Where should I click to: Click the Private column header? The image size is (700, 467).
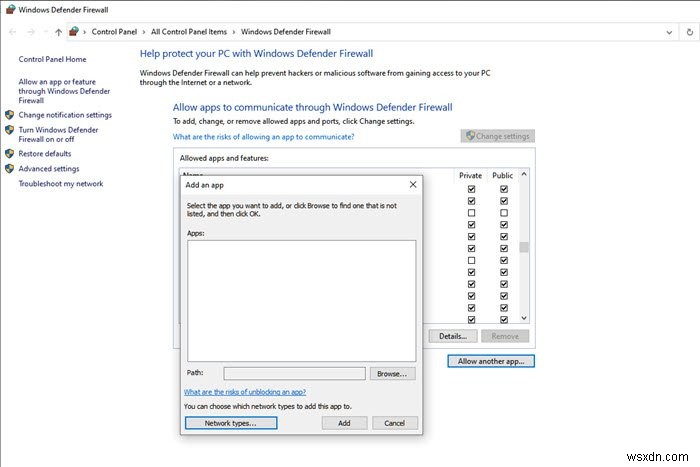tap(470, 175)
